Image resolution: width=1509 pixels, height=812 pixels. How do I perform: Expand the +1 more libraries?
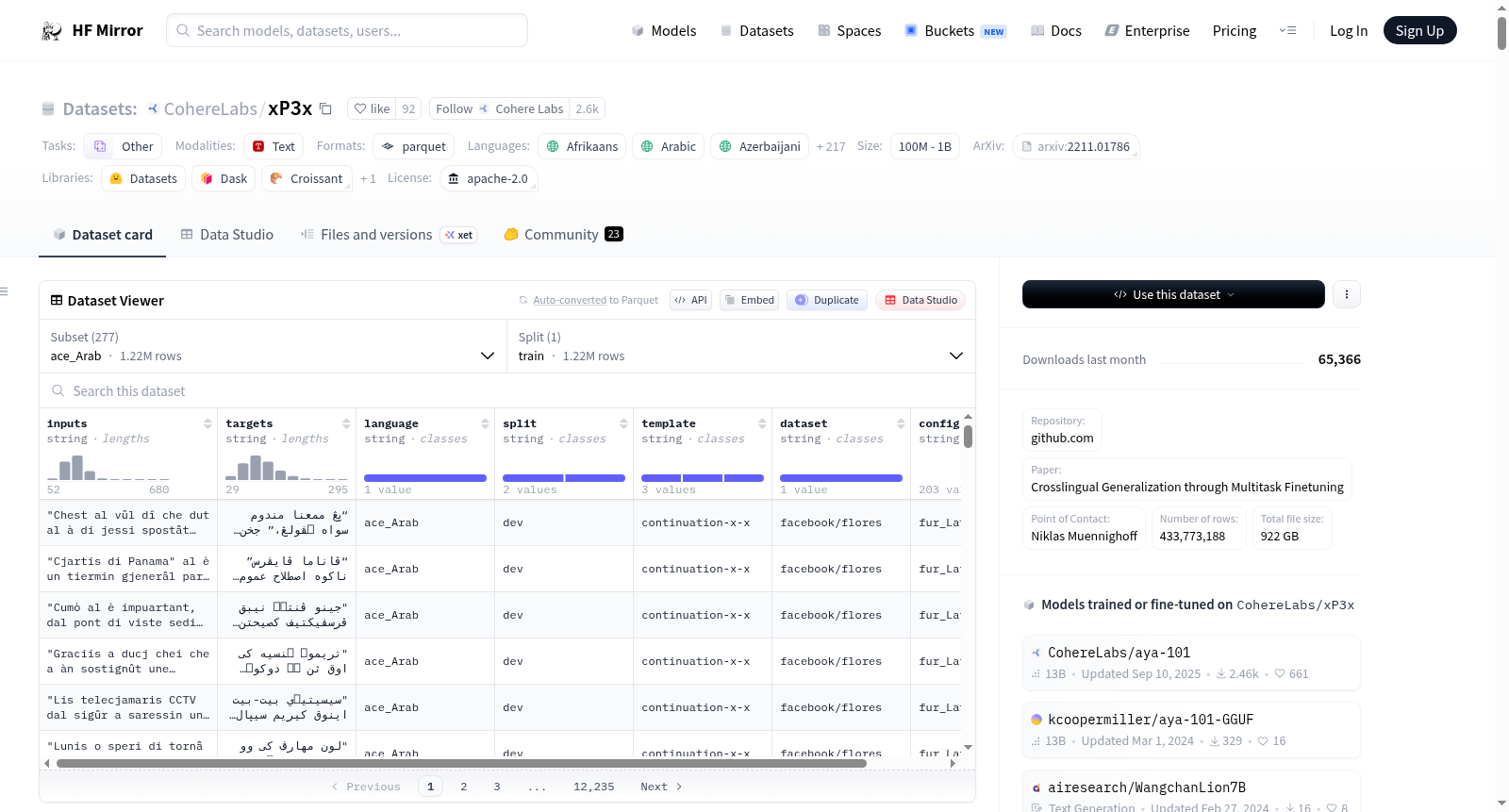pos(368,178)
